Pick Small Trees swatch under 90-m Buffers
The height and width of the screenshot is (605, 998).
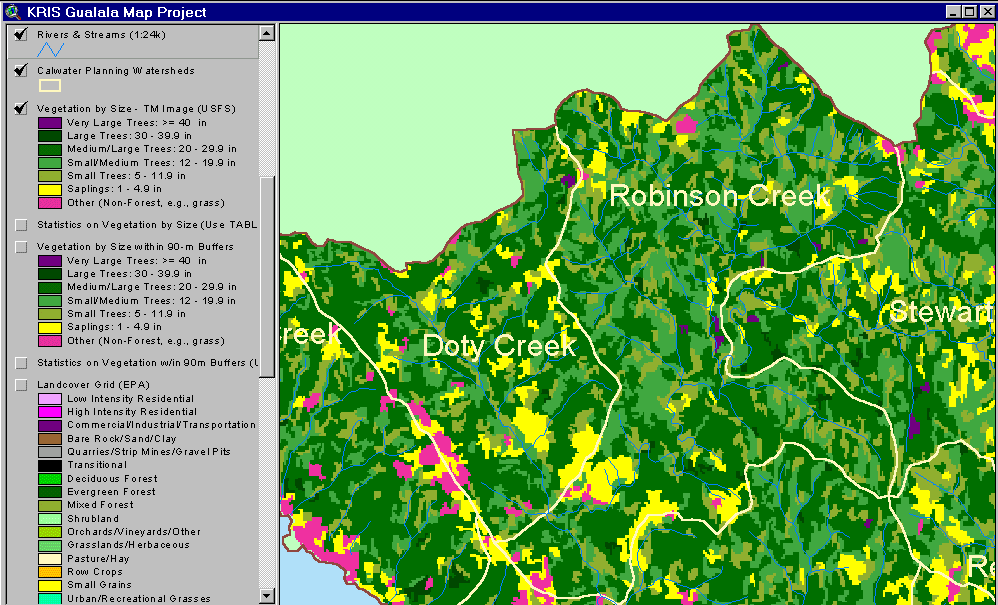[x=50, y=314]
